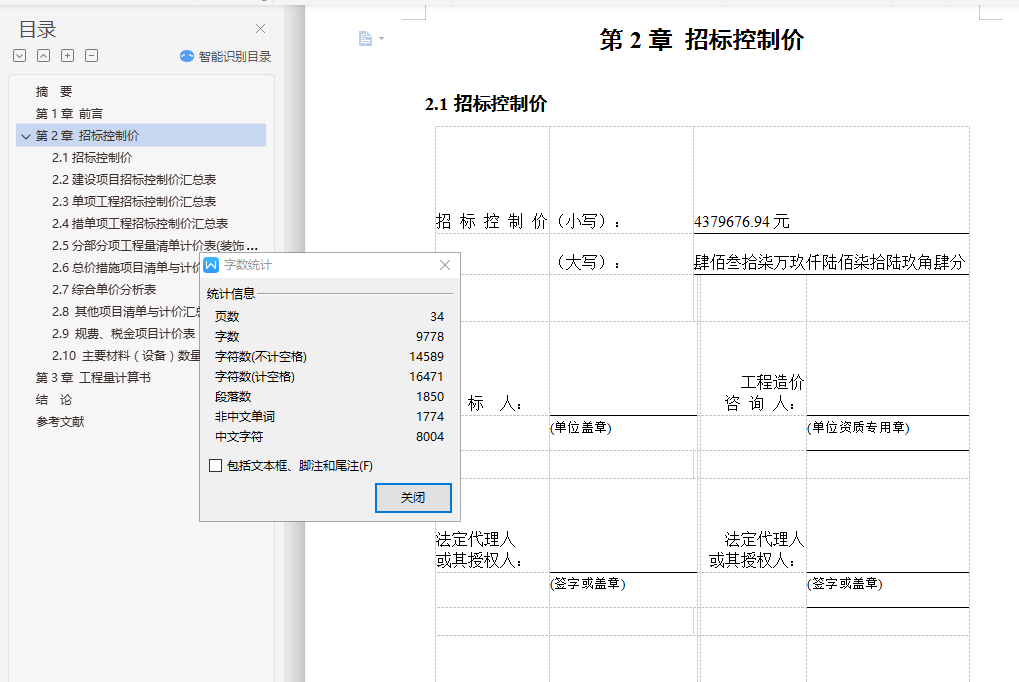Click the 段落数 value 1850
Viewport: 1019px width, 682px height.
(x=430, y=397)
